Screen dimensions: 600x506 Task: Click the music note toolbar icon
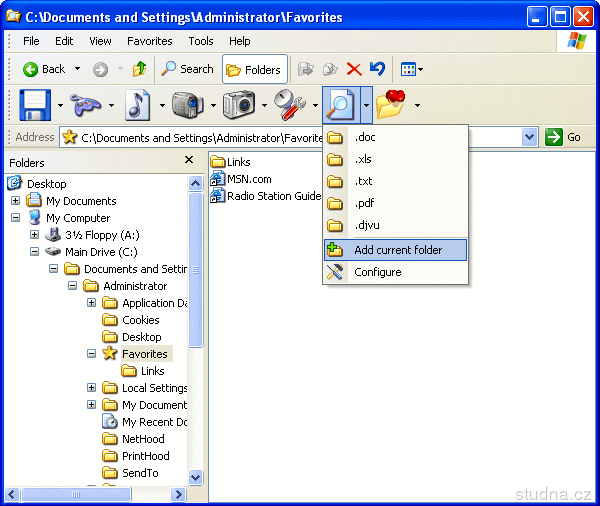coord(137,104)
